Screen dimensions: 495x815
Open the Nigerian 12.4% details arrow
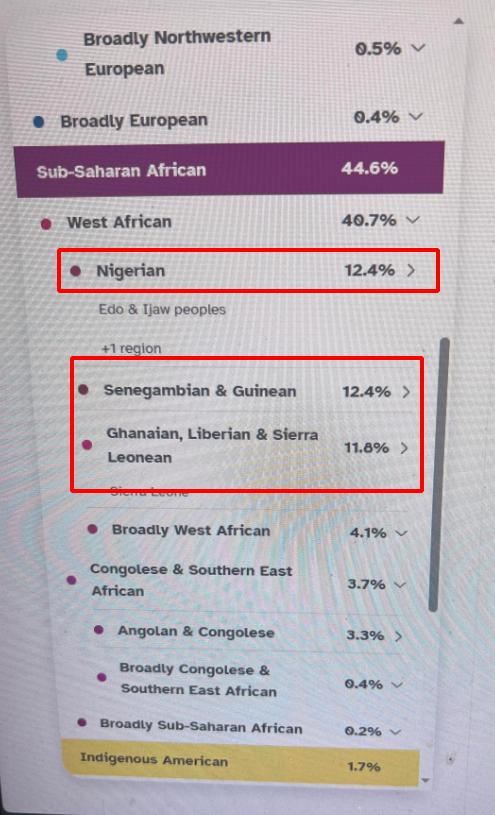[x=411, y=270]
